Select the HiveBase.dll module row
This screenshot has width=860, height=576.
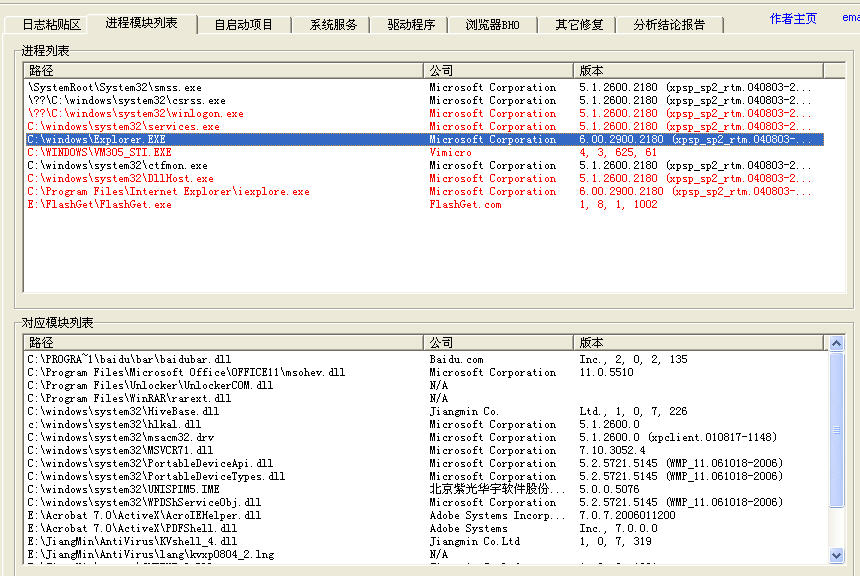coord(425,411)
